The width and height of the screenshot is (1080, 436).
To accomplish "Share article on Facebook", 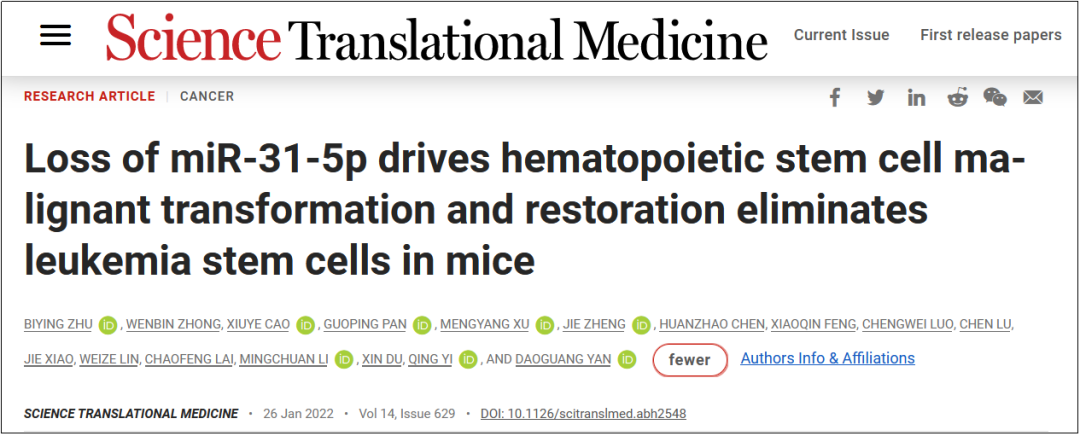I will (835, 97).
